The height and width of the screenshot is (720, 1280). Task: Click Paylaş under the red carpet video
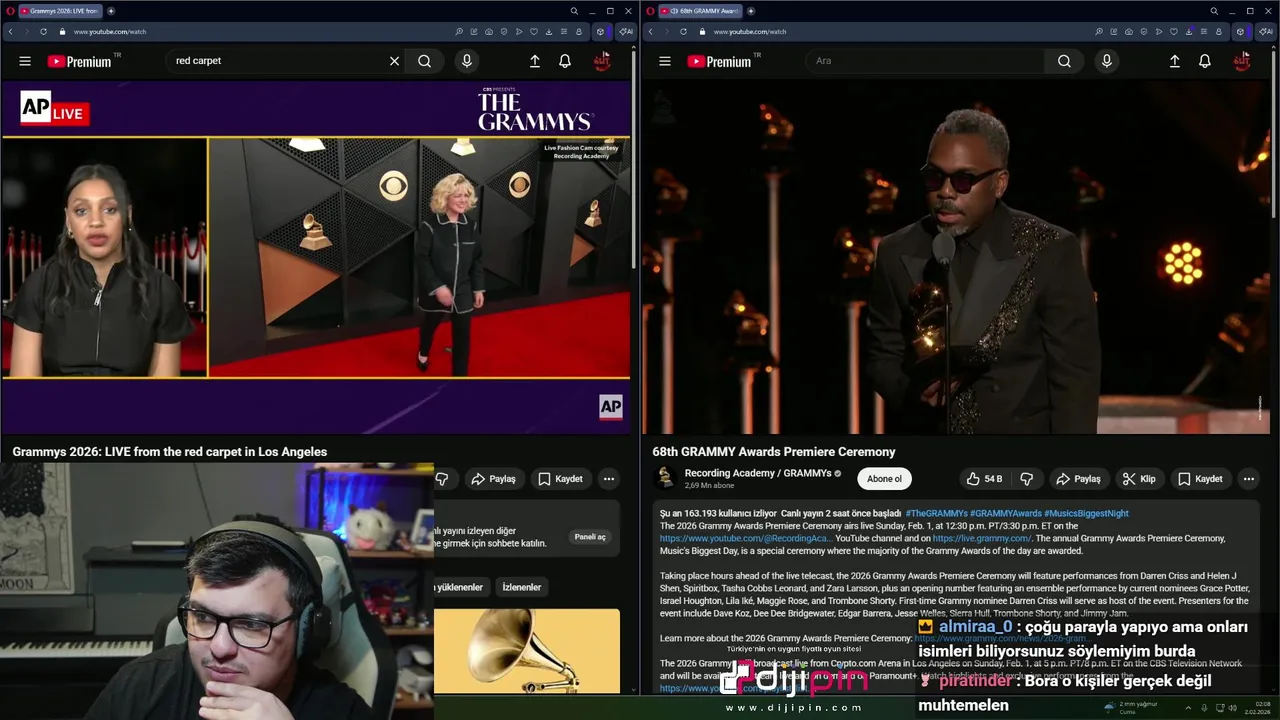(494, 479)
